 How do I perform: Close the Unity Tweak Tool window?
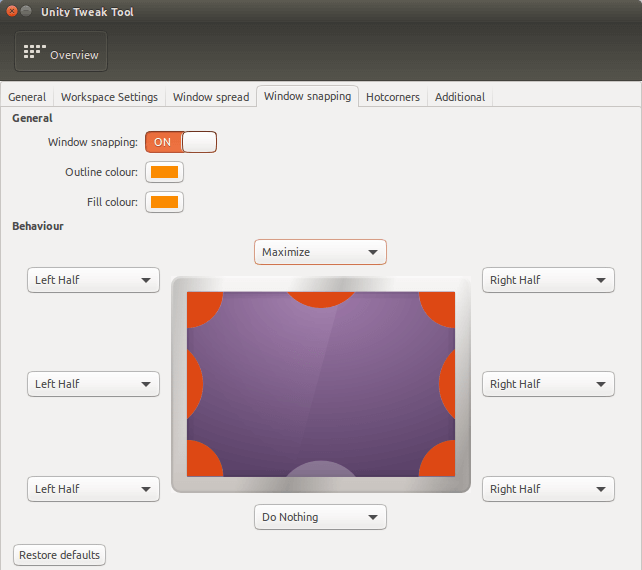pyautogui.click(x=12, y=11)
